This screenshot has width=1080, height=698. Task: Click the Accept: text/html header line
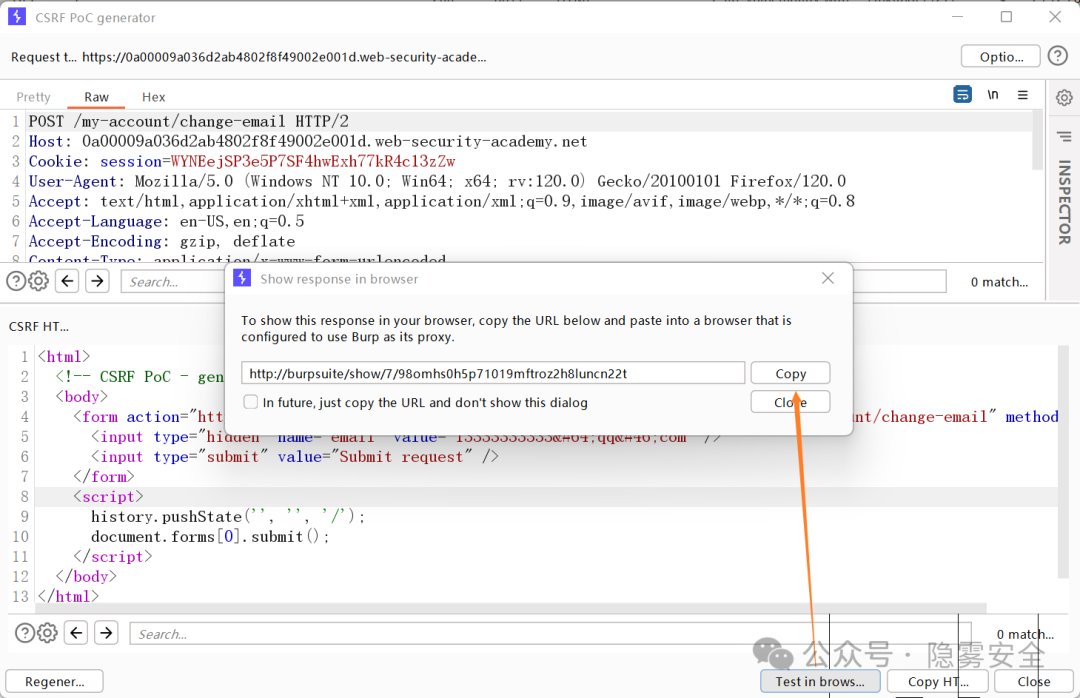pos(442,201)
